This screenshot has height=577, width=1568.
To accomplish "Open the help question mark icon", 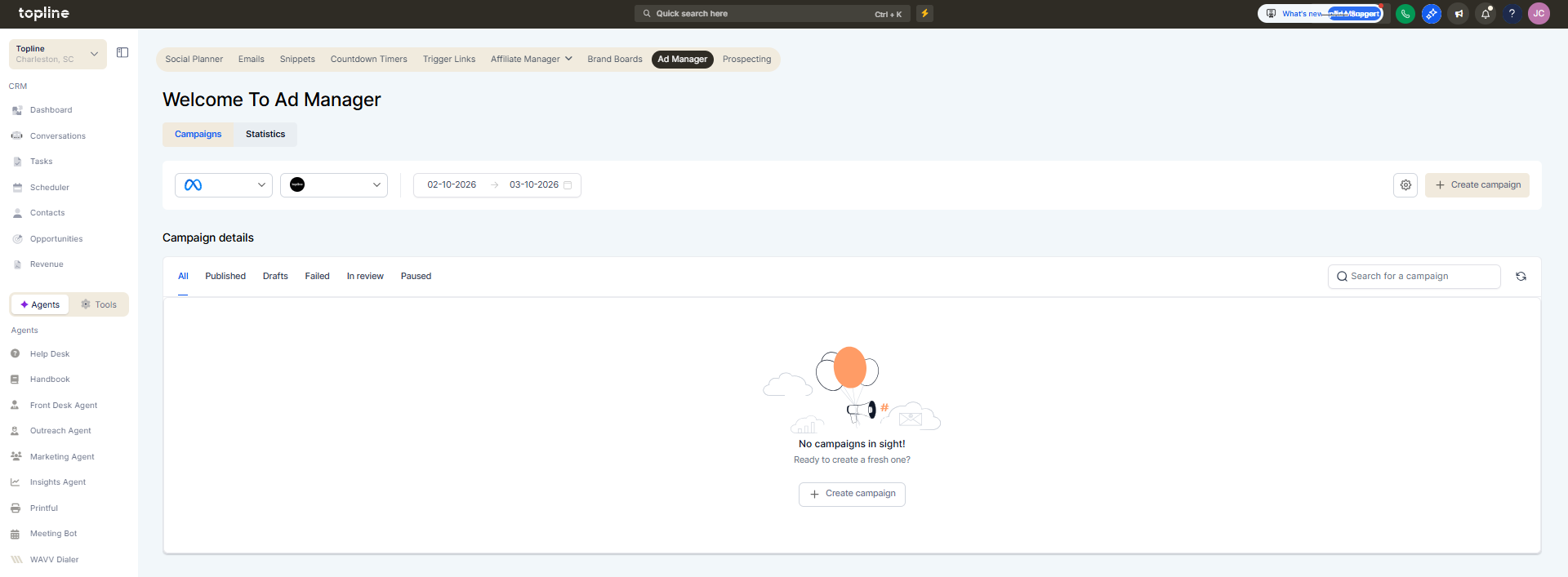I will coord(1512,13).
